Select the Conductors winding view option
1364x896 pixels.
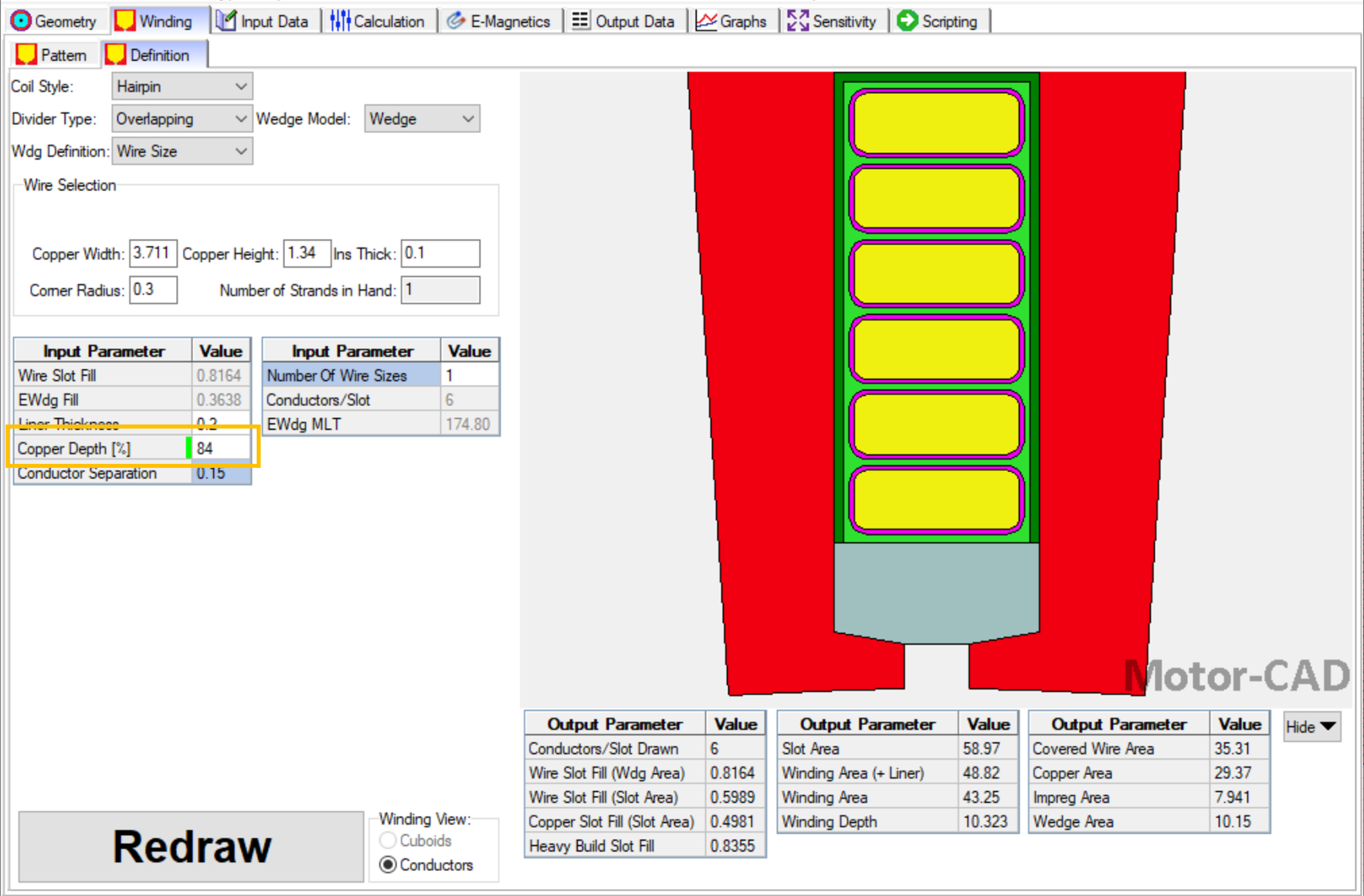pos(388,865)
